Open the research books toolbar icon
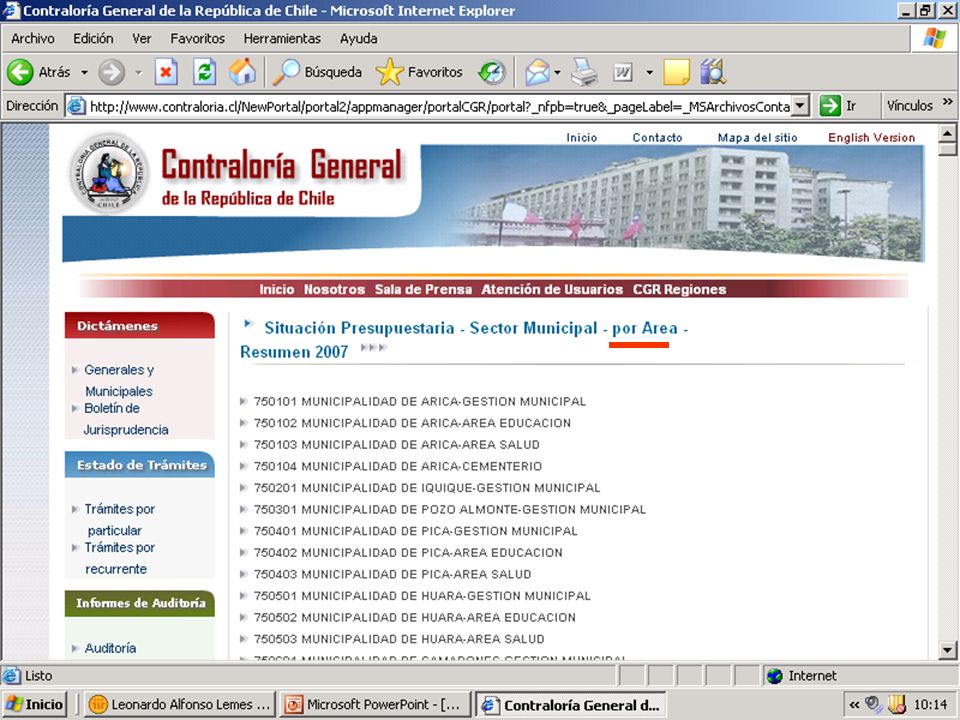Screen dimensions: 960x720 [x=713, y=72]
